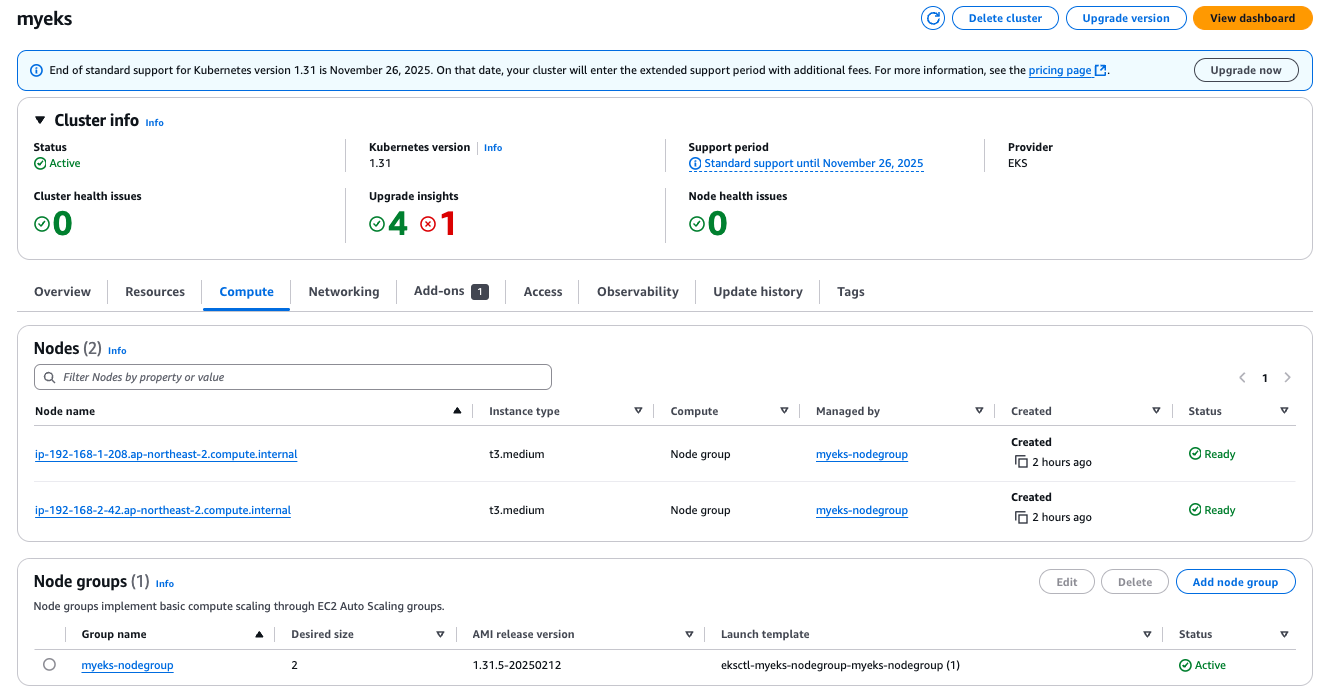Open node ip-192-168-1-208.ap-northeast-2.compute.internal
Image resolution: width=1324 pixels, height=691 pixels.
click(166, 454)
